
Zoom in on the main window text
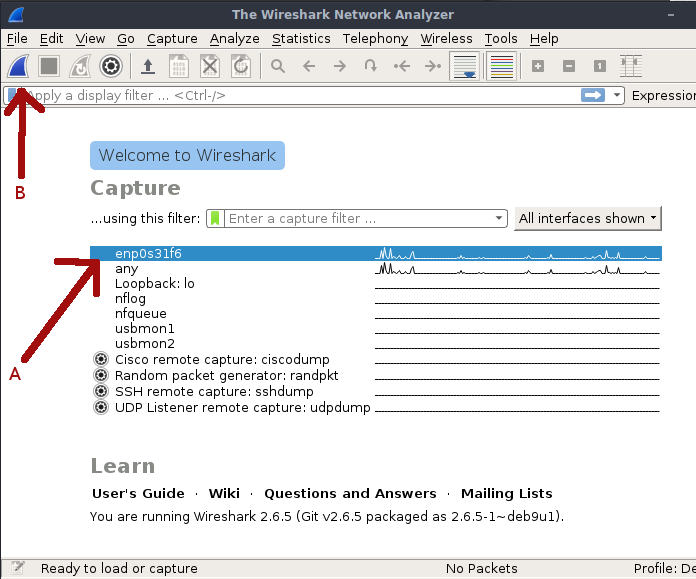coord(538,67)
